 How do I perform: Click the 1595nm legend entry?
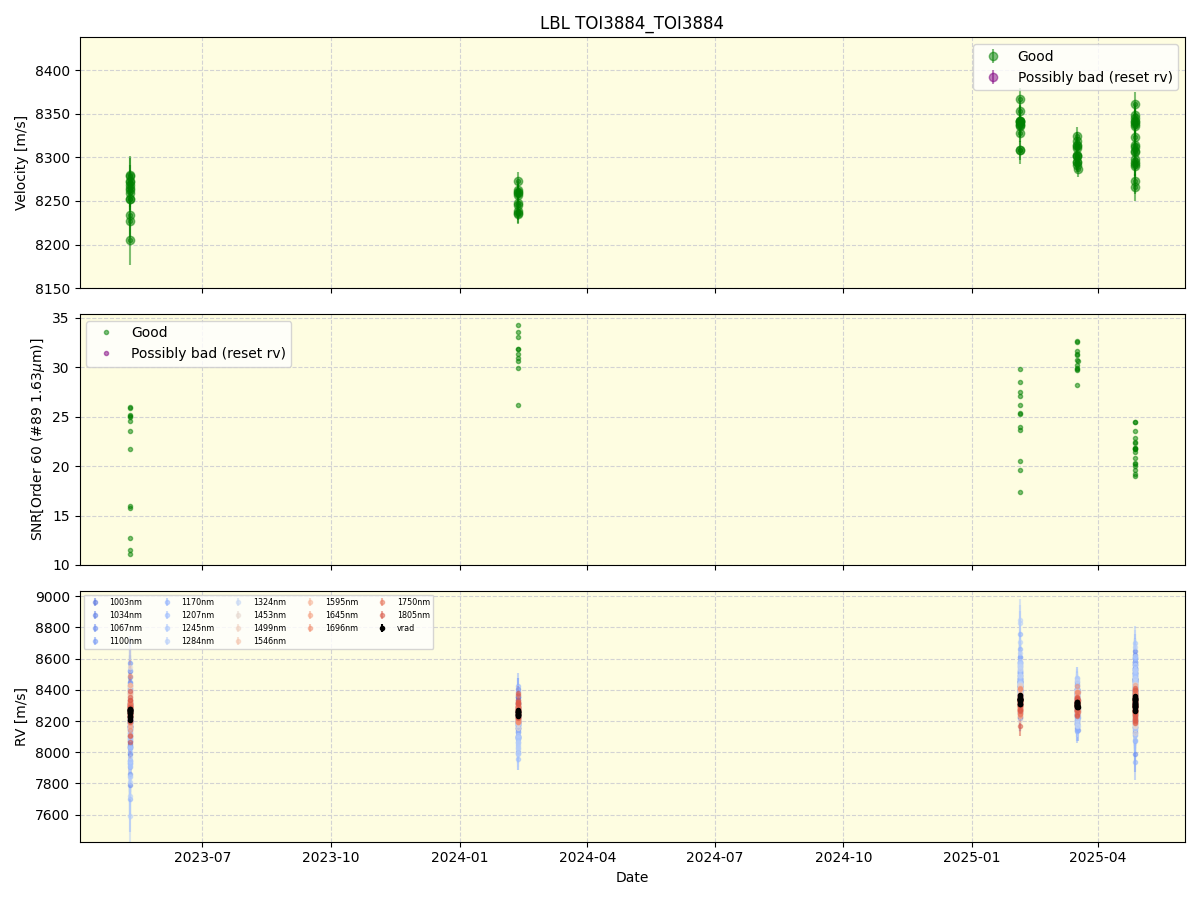(341, 602)
